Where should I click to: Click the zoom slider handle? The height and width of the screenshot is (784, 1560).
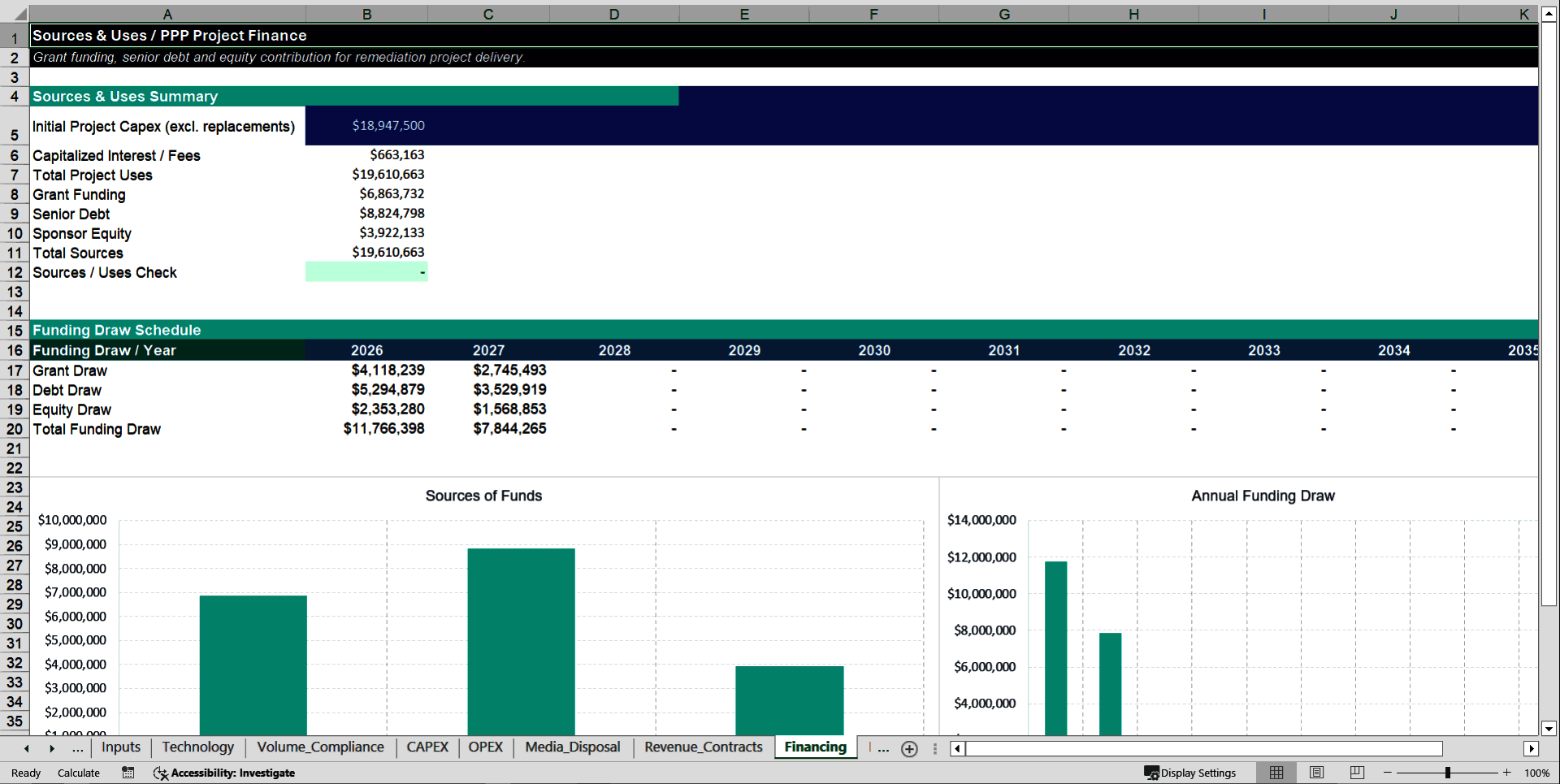(x=1448, y=773)
